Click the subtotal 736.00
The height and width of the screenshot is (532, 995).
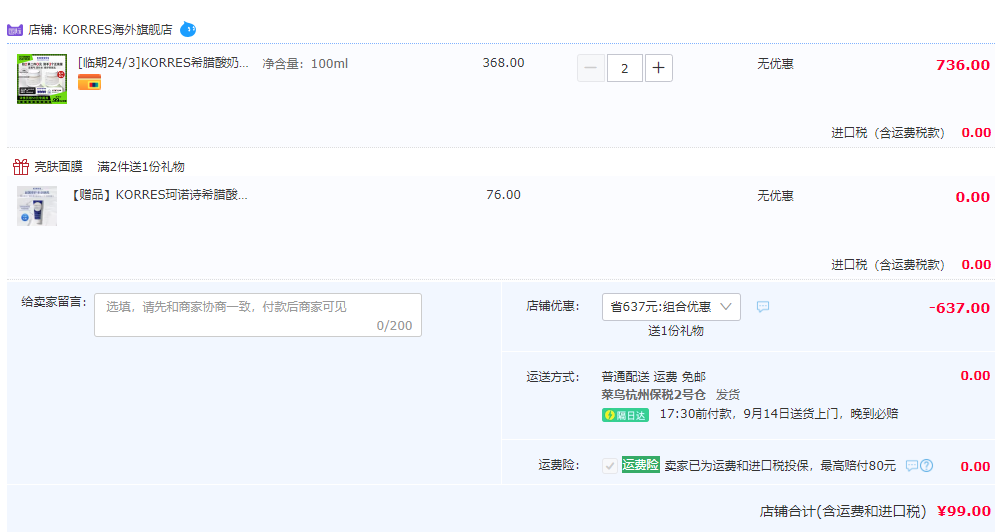(963, 65)
